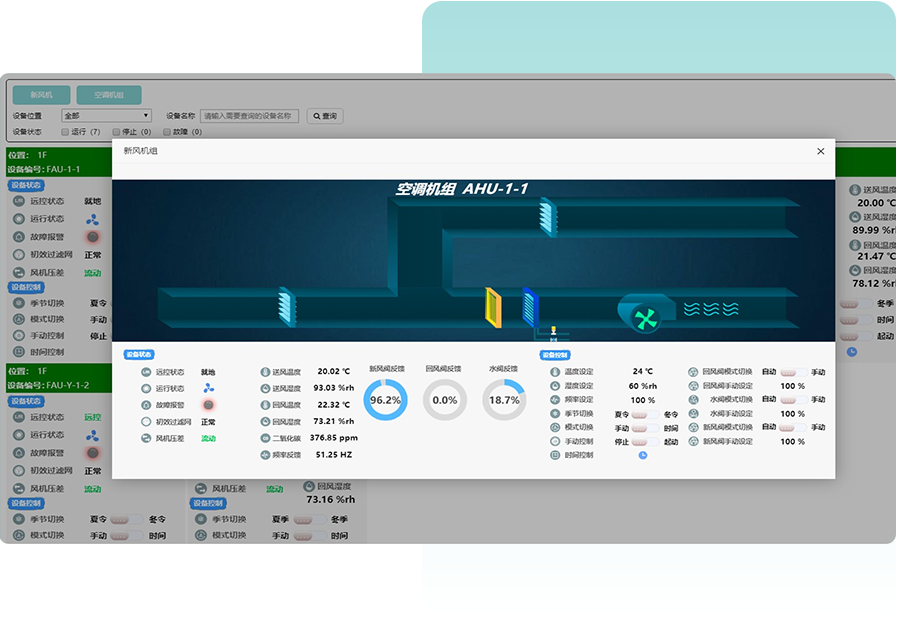Click the 频率设定 icon
Image resolution: width=897 pixels, height=618 pixels.
pyautogui.click(x=554, y=400)
